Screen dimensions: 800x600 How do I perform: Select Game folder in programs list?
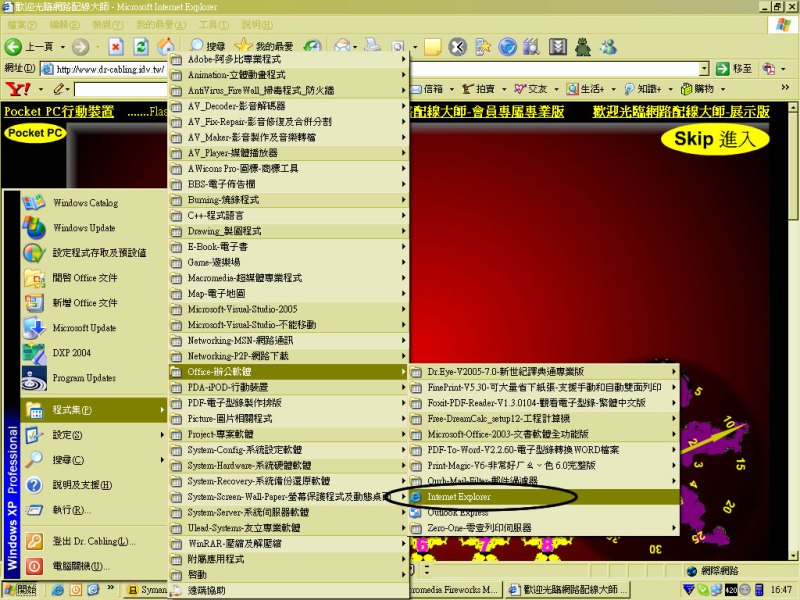pyautogui.click(x=289, y=262)
